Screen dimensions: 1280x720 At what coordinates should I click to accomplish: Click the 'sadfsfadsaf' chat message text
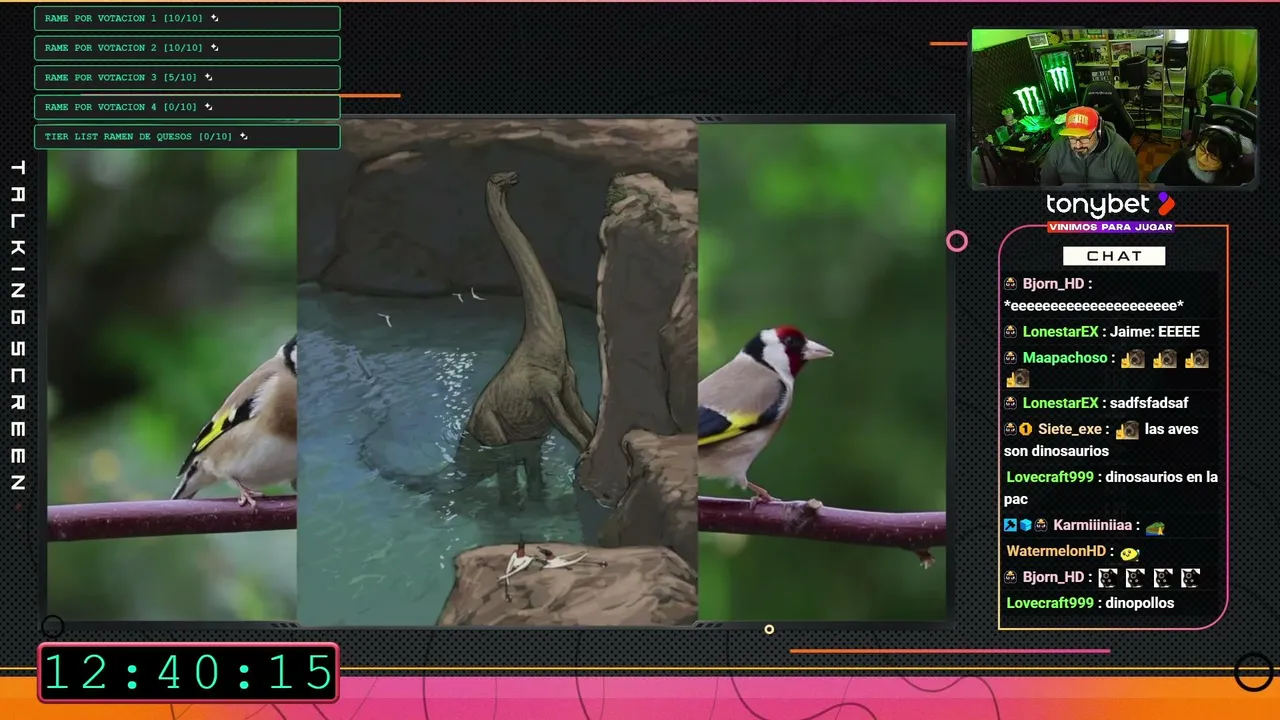(1149, 403)
